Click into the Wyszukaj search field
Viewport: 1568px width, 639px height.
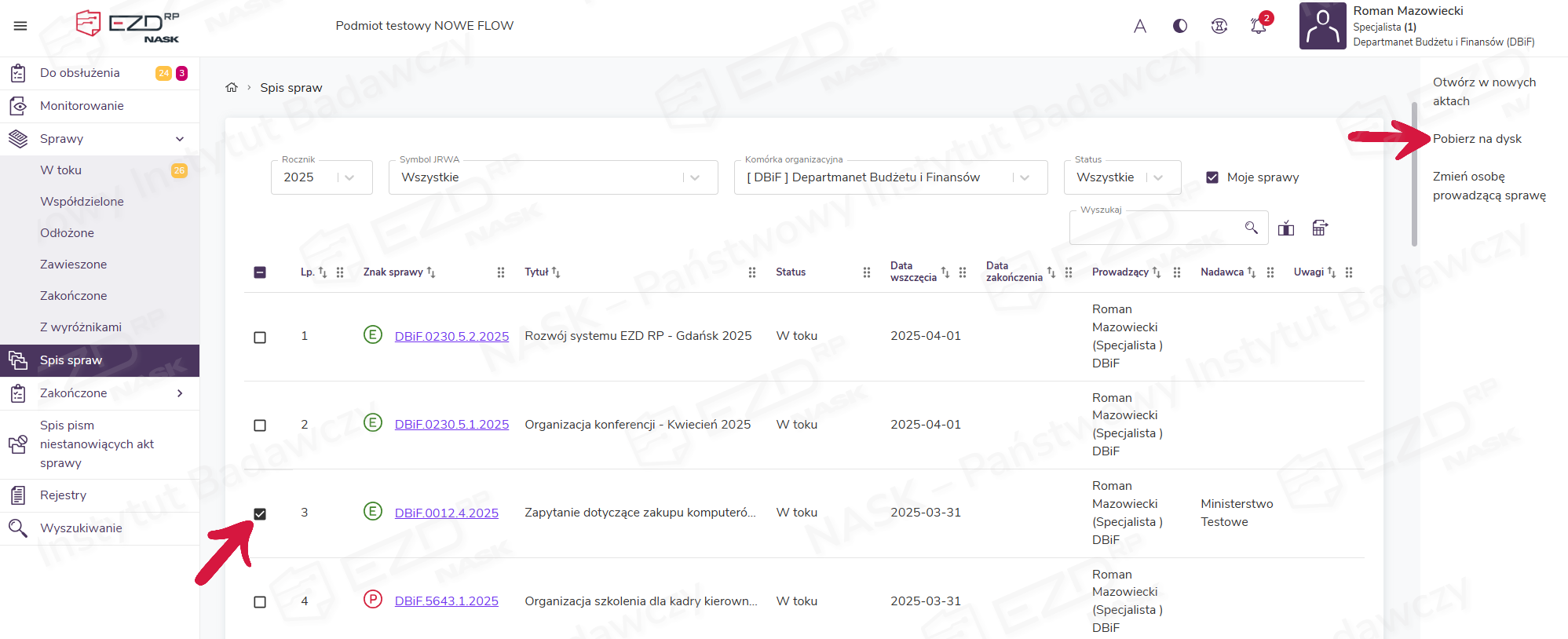pyautogui.click(x=1154, y=228)
